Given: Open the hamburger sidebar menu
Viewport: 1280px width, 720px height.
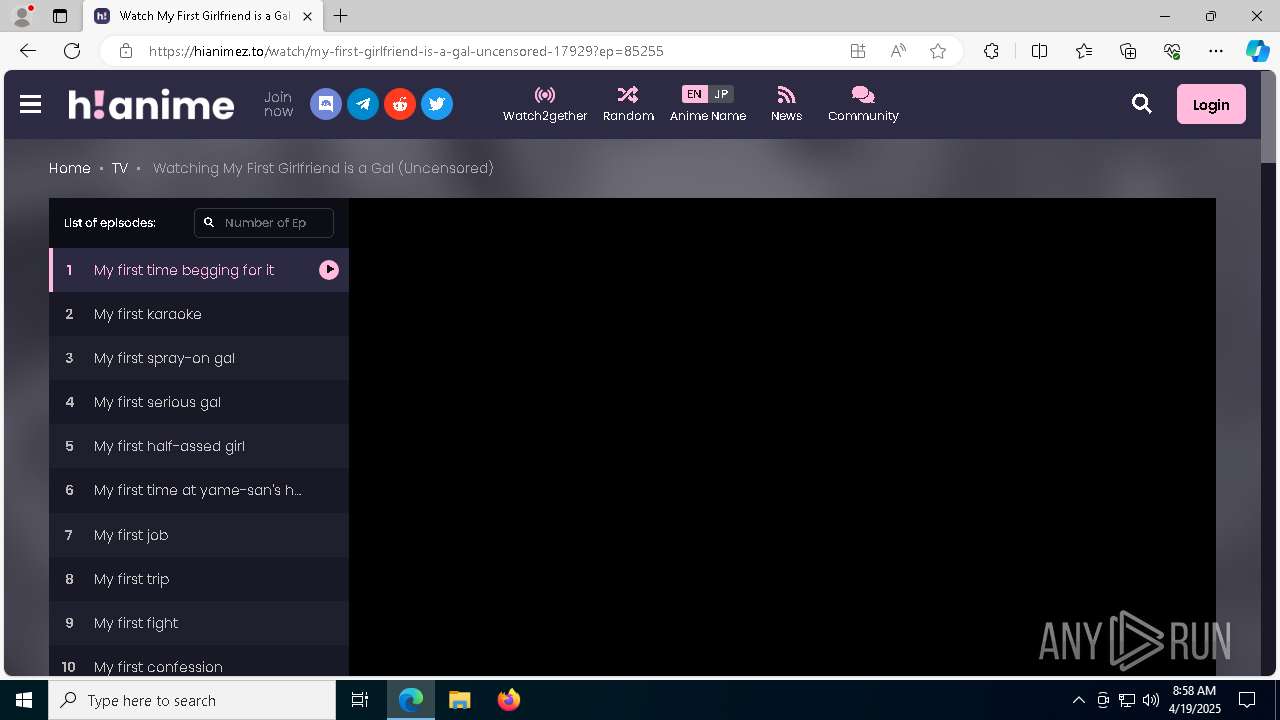Looking at the screenshot, I should coord(30,104).
